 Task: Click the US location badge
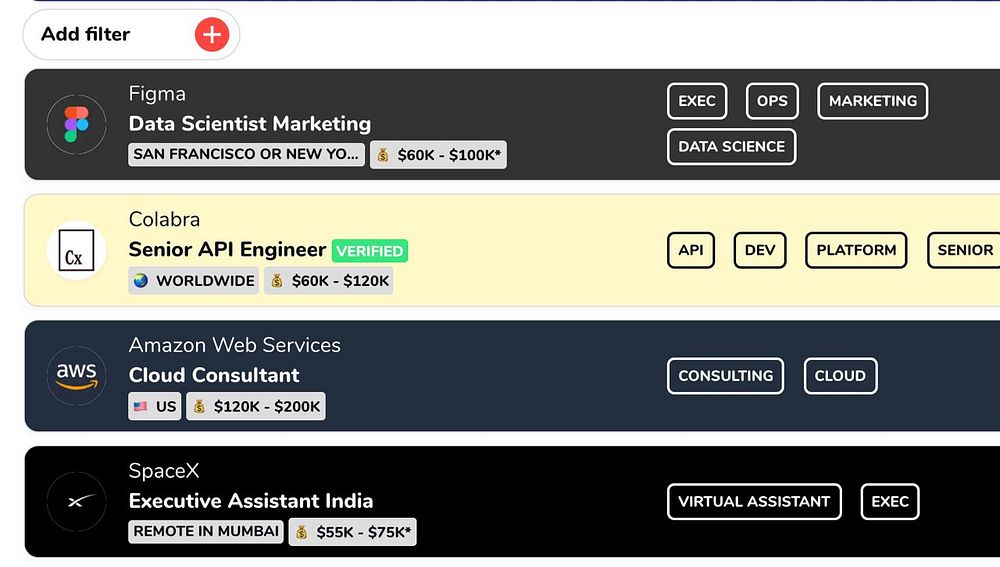coord(154,406)
